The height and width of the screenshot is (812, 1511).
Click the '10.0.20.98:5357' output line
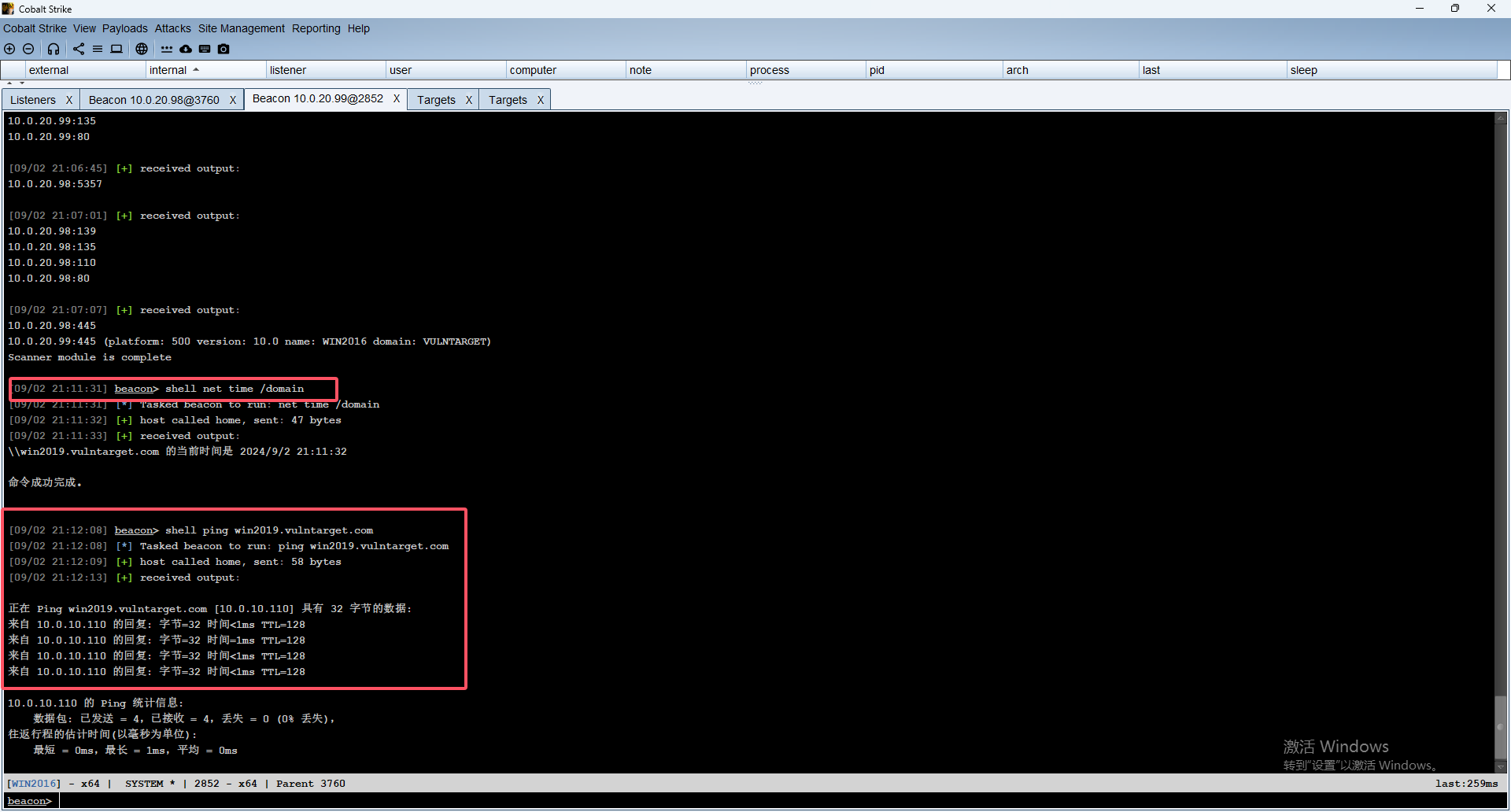(x=55, y=184)
